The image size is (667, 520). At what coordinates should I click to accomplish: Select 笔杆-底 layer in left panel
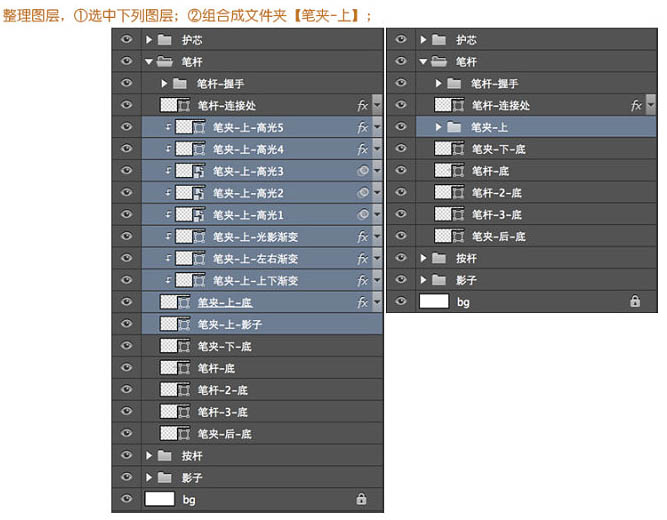[262, 368]
